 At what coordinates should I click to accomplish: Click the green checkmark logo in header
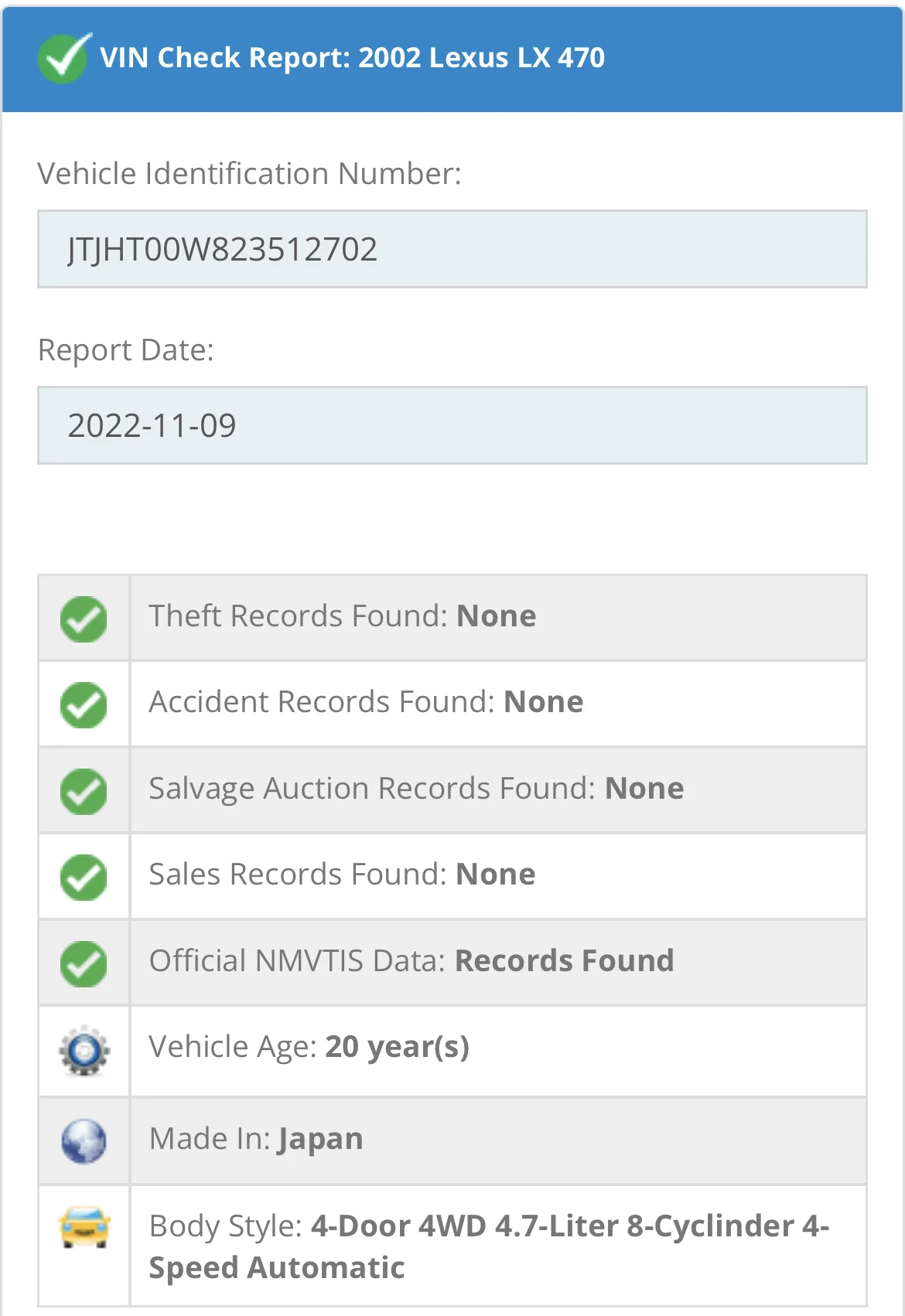(x=64, y=58)
